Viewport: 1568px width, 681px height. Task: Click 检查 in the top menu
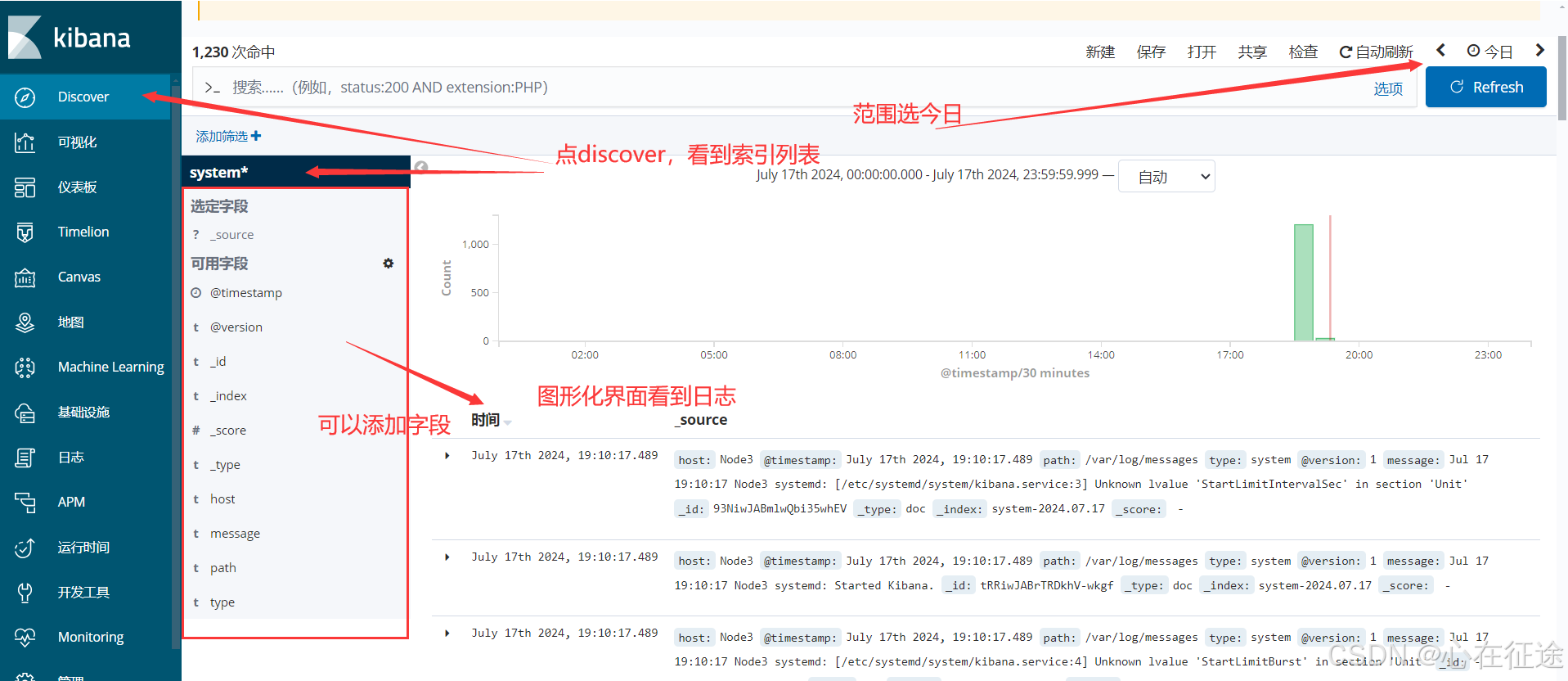[x=1303, y=52]
